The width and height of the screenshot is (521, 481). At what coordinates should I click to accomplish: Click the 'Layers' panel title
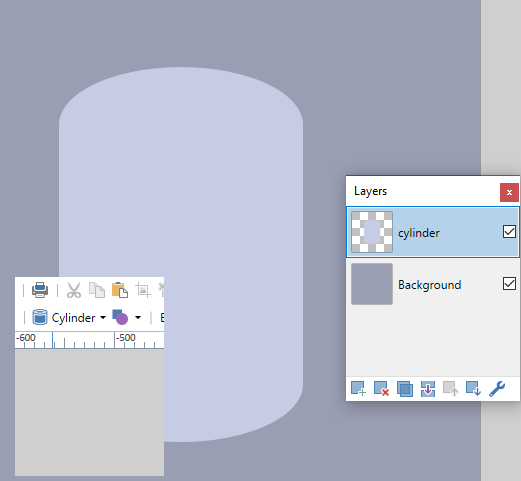tap(370, 191)
